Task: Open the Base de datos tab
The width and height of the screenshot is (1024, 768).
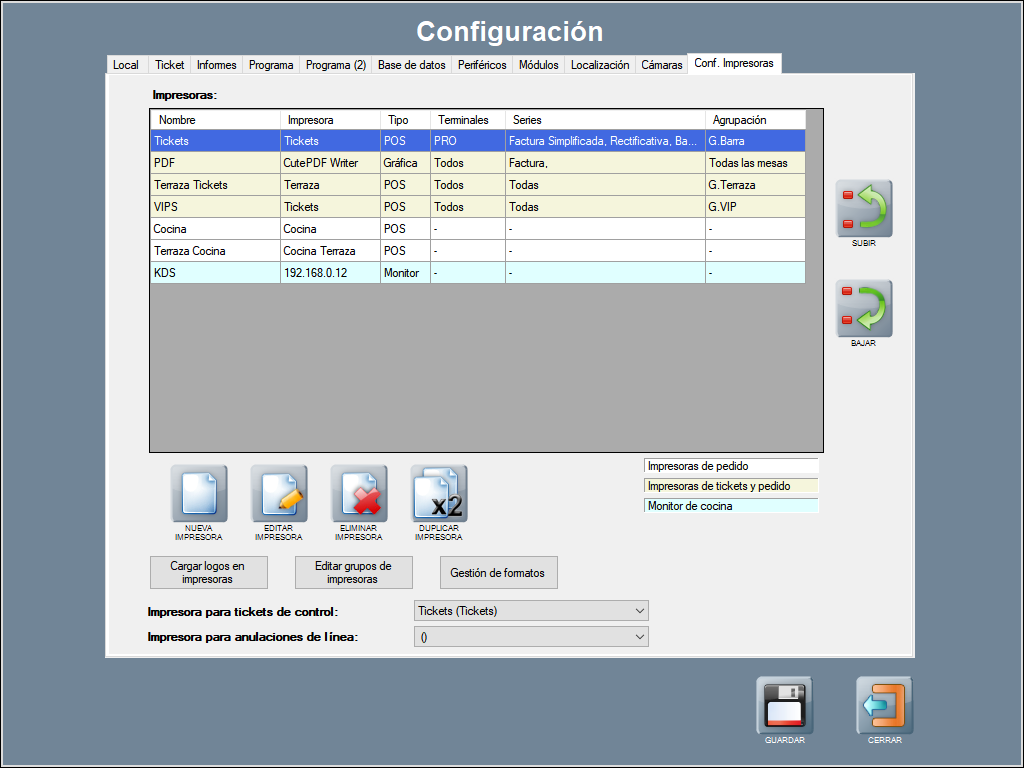Action: tap(411, 65)
